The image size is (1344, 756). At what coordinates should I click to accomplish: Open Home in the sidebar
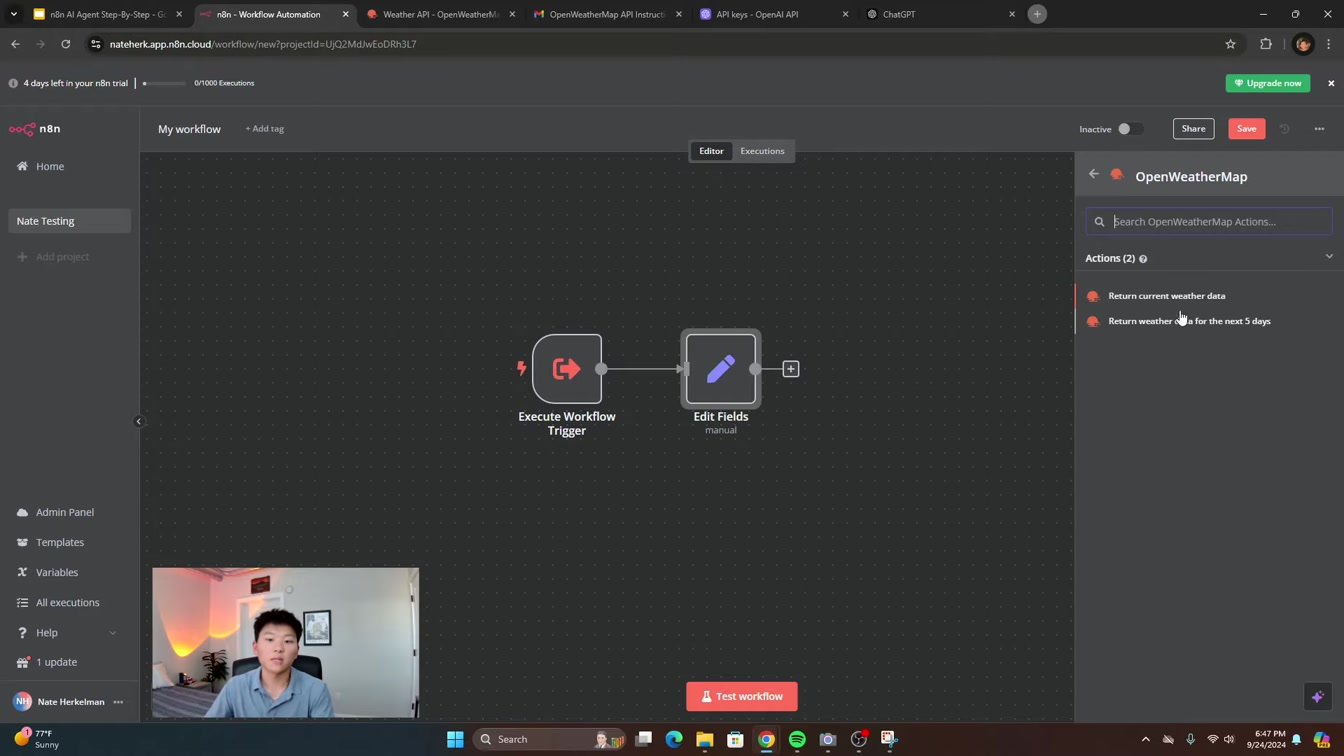point(50,166)
